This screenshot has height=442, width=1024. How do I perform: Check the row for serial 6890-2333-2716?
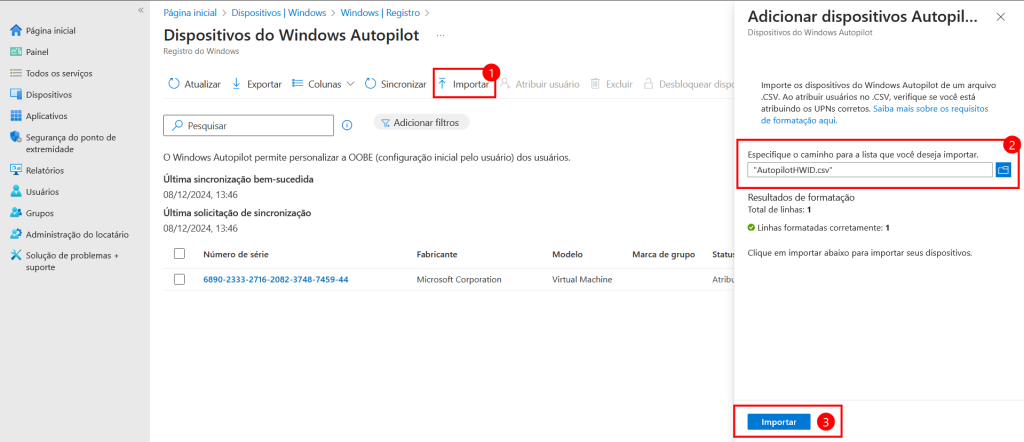click(180, 279)
